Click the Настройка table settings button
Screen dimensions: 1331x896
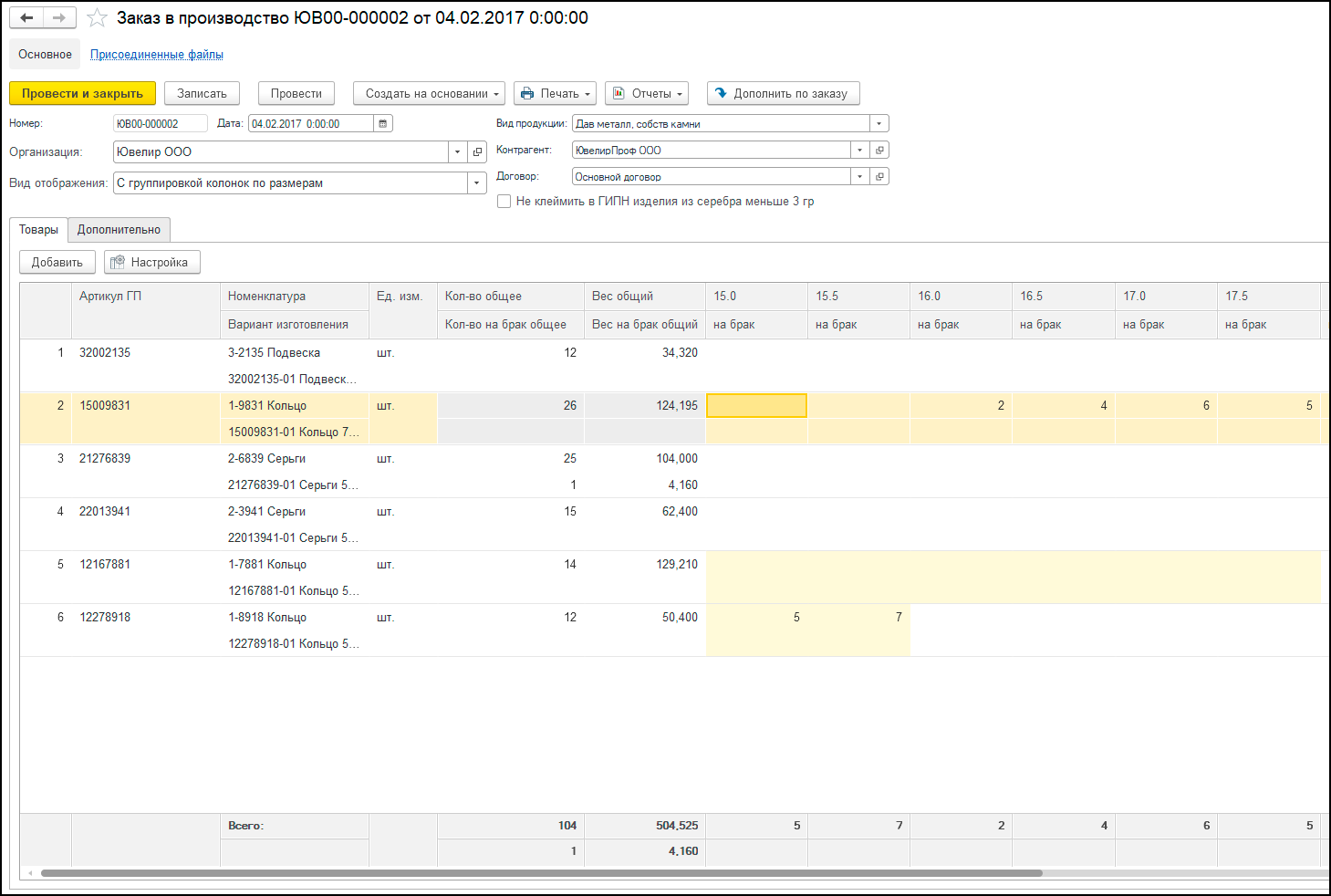[151, 263]
